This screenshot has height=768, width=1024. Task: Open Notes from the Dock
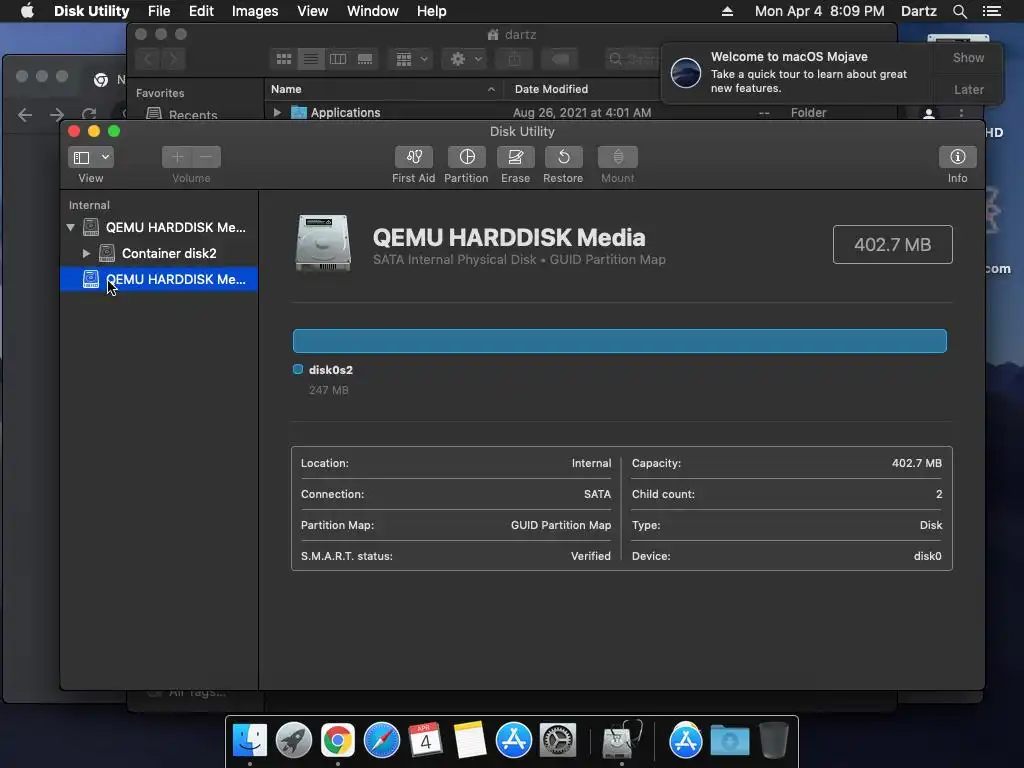pyautogui.click(x=470, y=741)
